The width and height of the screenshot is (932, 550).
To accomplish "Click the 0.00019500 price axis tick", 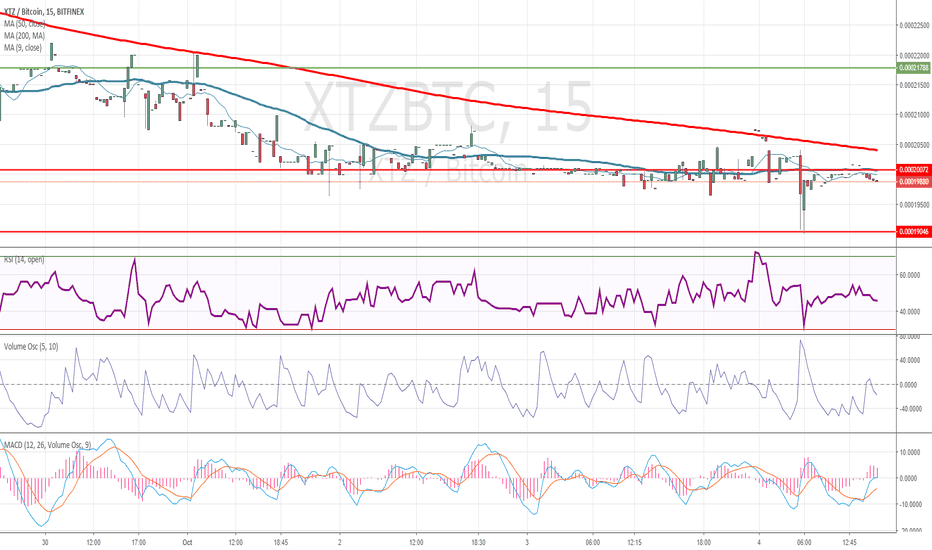I will [914, 205].
